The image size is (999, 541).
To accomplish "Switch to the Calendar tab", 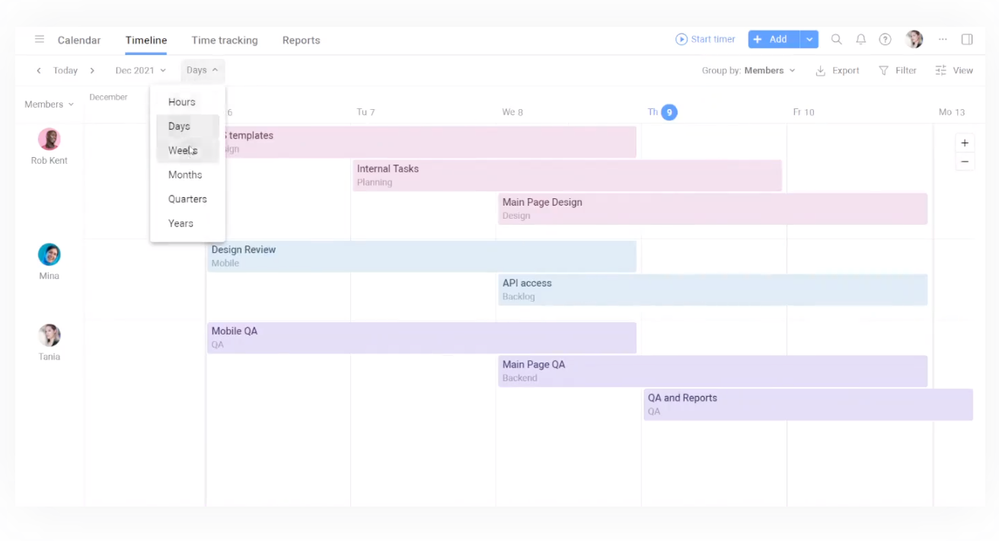I will [79, 40].
